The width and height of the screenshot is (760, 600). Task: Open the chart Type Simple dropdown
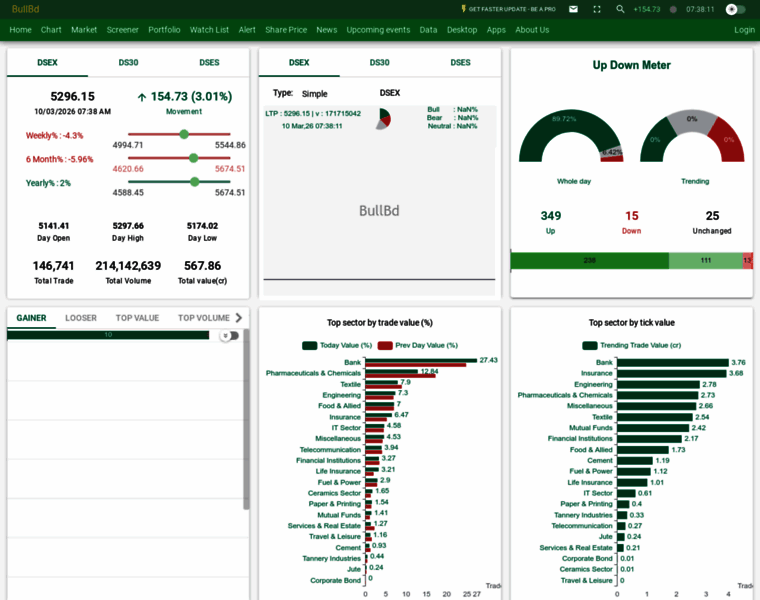pyautogui.click(x=315, y=94)
